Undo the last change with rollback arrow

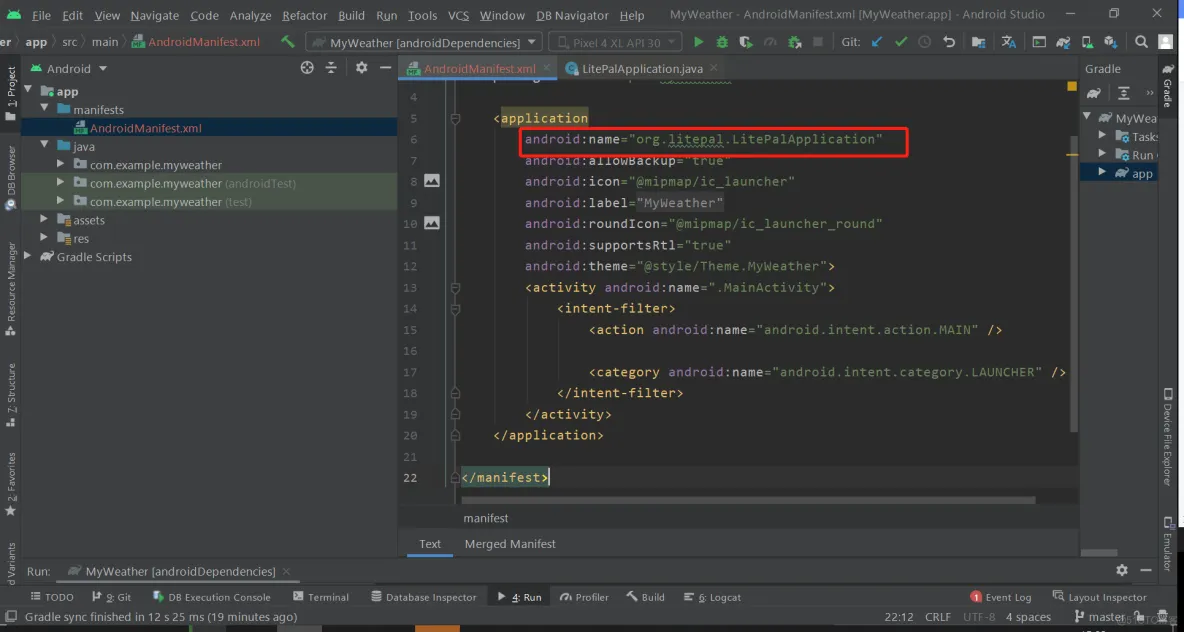coord(950,42)
